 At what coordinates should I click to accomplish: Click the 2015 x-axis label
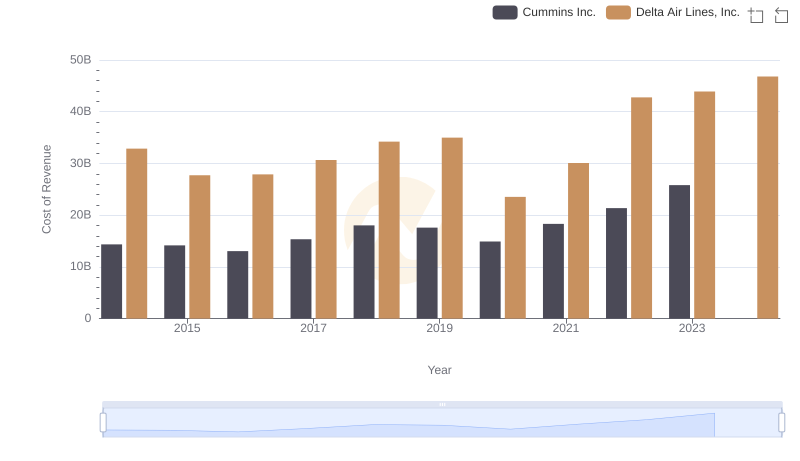coord(187,328)
